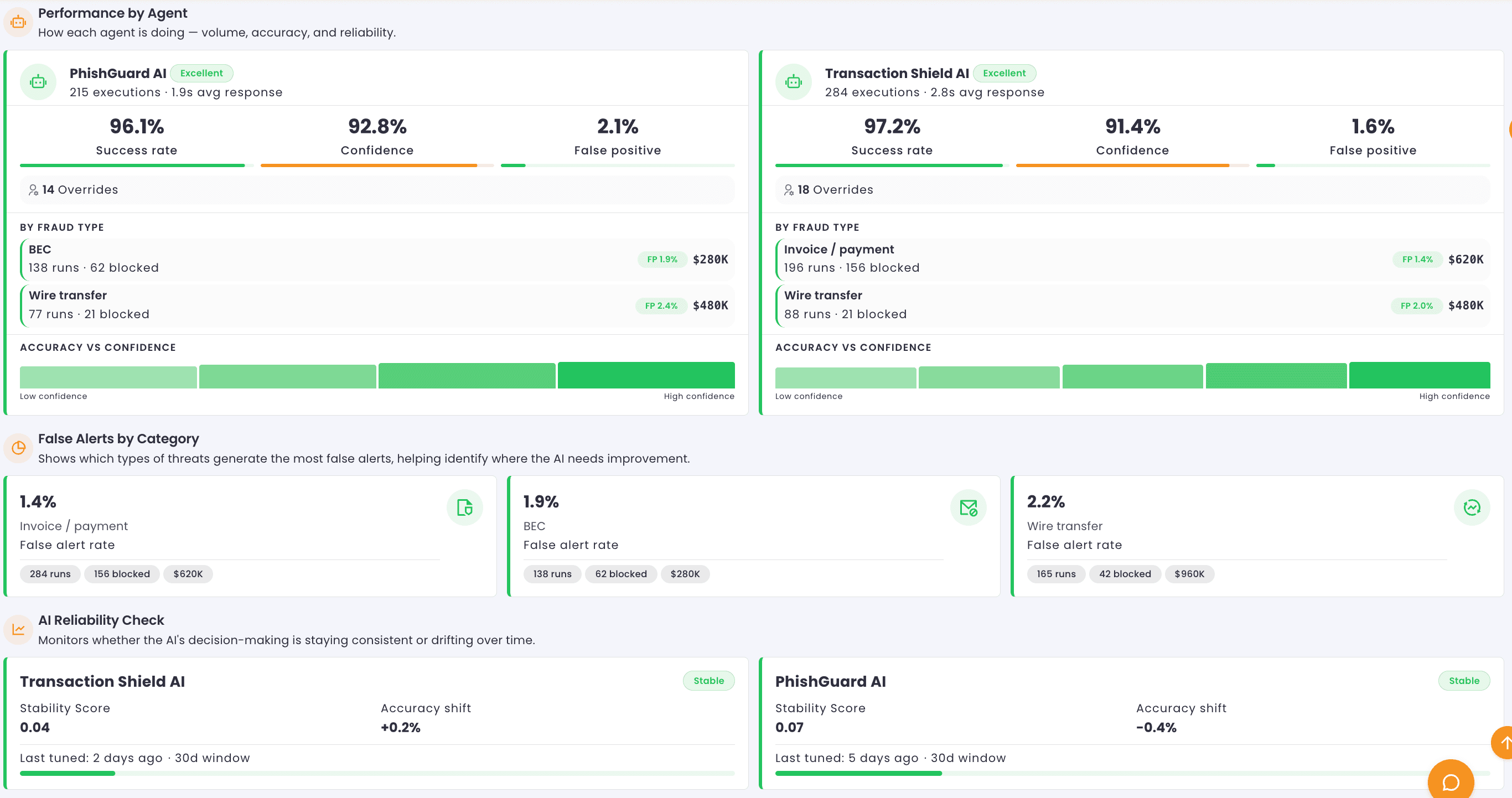Click the trend icon on the Wire transfer card
1512x798 pixels.
(1472, 507)
